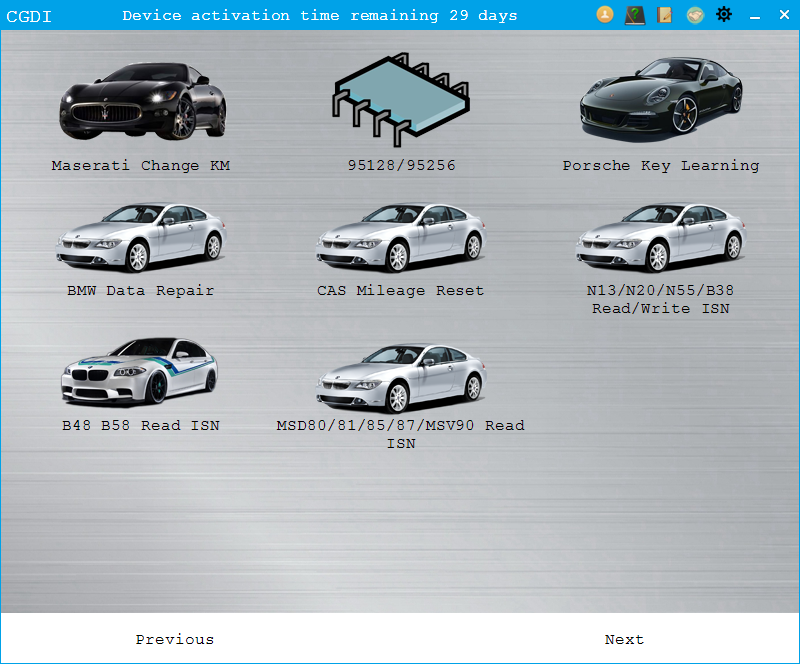Open the help book with question mark
Screen dimensions: 800x664
(635, 15)
